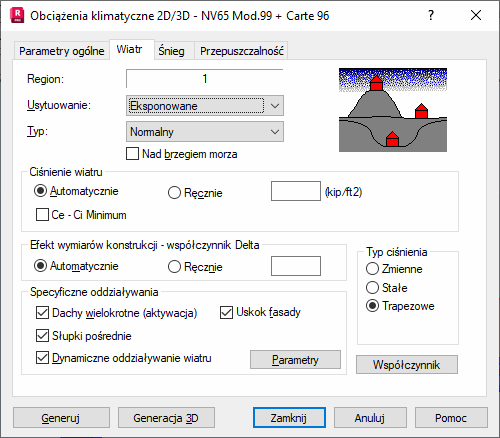Switch to the Śnieg tab
500x438 pixels.
point(171,51)
